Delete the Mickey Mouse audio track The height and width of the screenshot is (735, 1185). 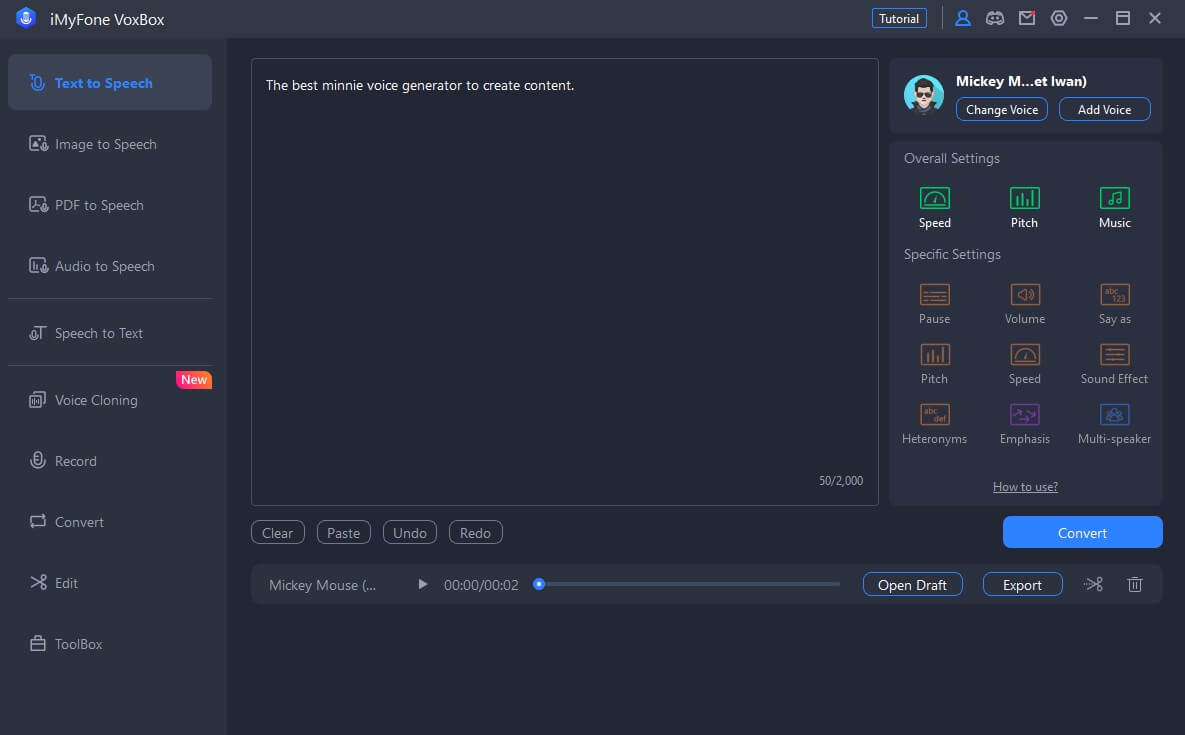coord(1134,585)
